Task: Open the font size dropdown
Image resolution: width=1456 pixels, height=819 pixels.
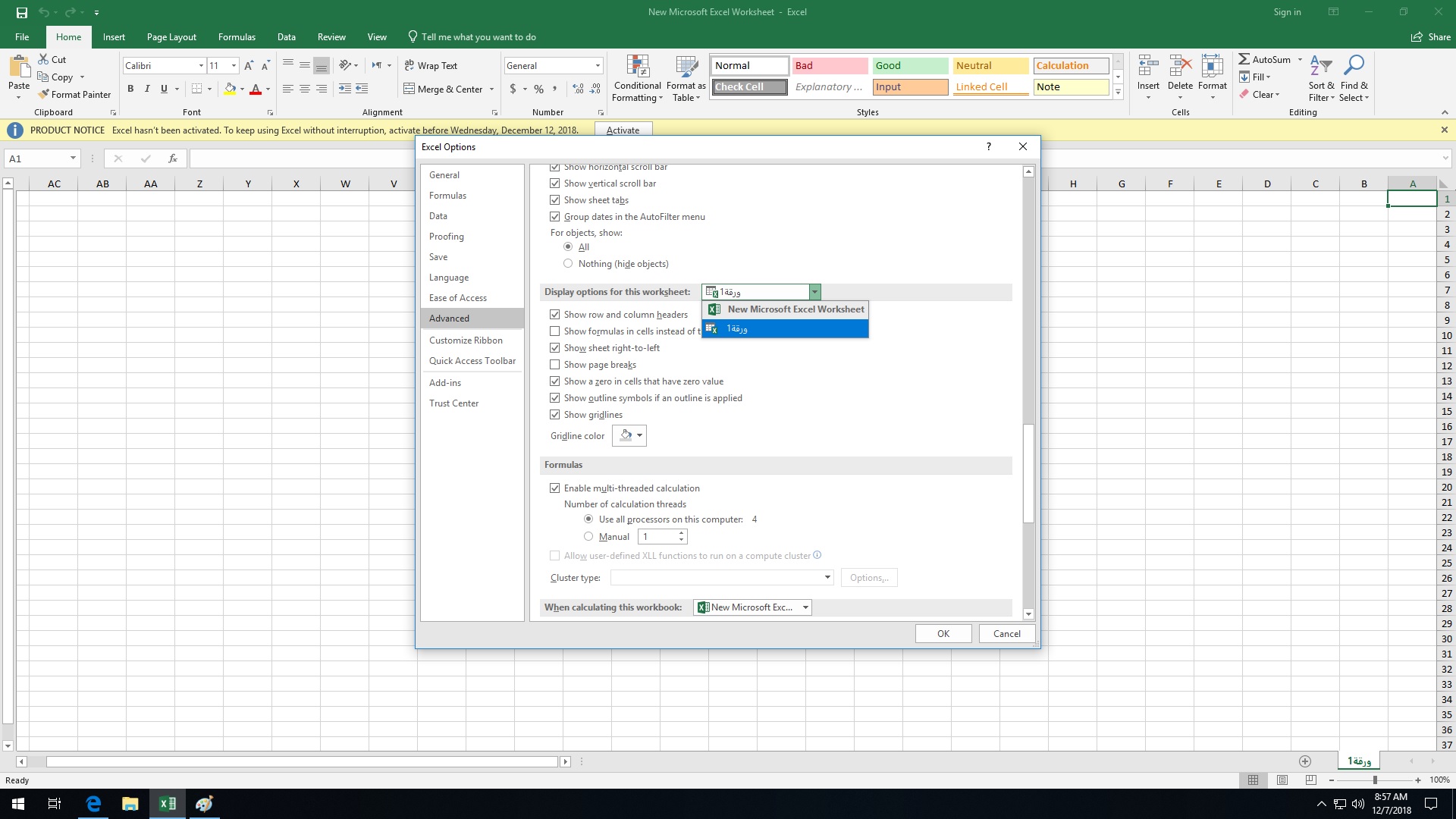Action: pyautogui.click(x=234, y=66)
